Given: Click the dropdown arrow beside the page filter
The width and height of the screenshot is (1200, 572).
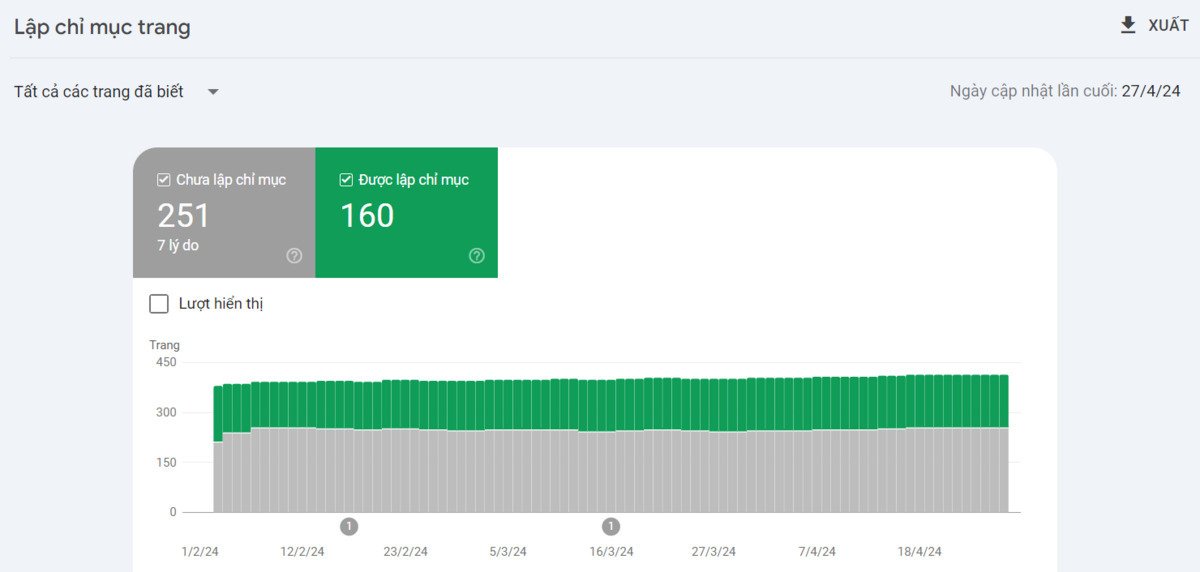Looking at the screenshot, I should click(213, 92).
